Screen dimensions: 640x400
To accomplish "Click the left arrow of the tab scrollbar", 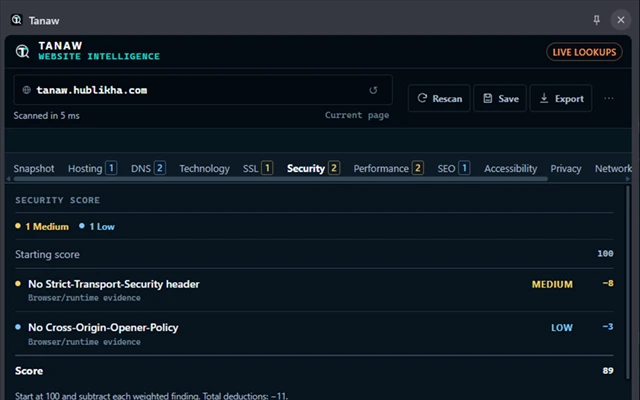I will pyautogui.click(x=8, y=179).
